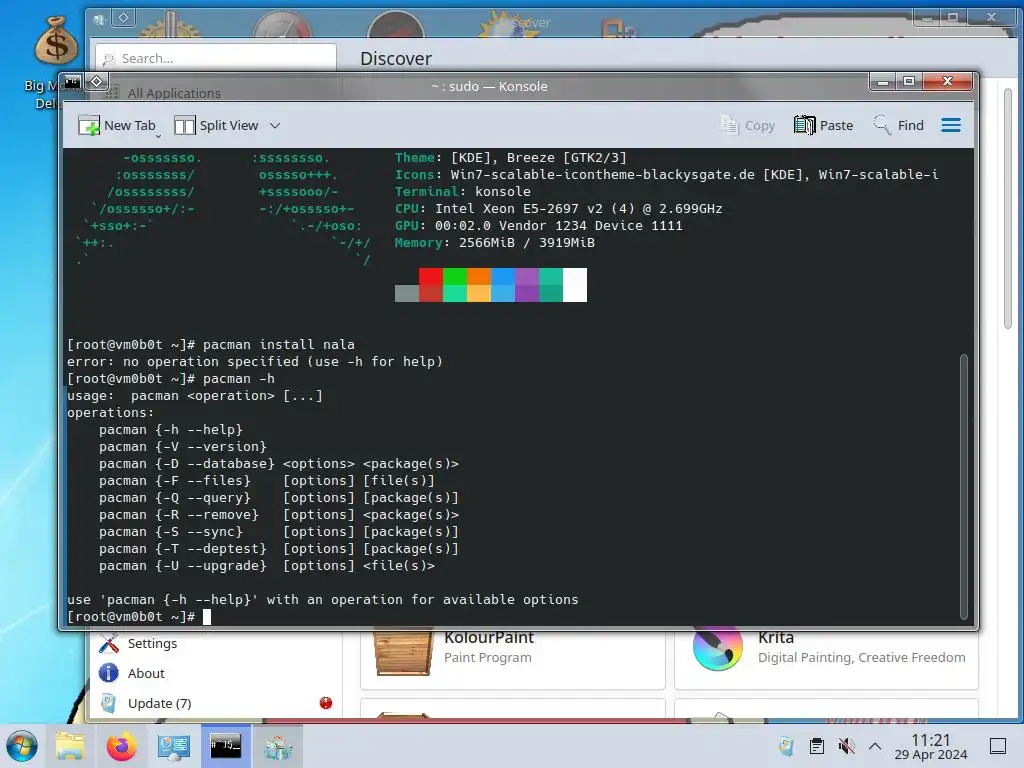Click the 'Intel Xeon E5-2697 v2' CPU line
The height and width of the screenshot is (768, 1024).
[558, 209]
